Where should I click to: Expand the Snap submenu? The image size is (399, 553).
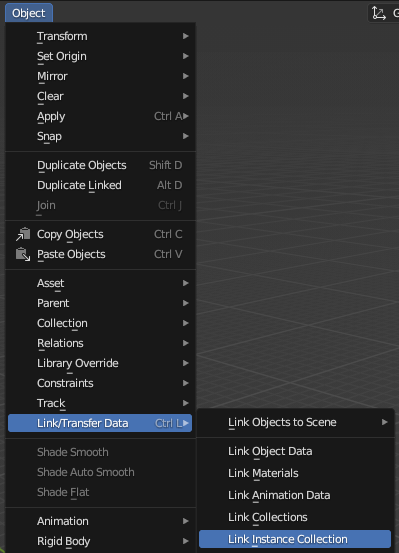pos(100,136)
